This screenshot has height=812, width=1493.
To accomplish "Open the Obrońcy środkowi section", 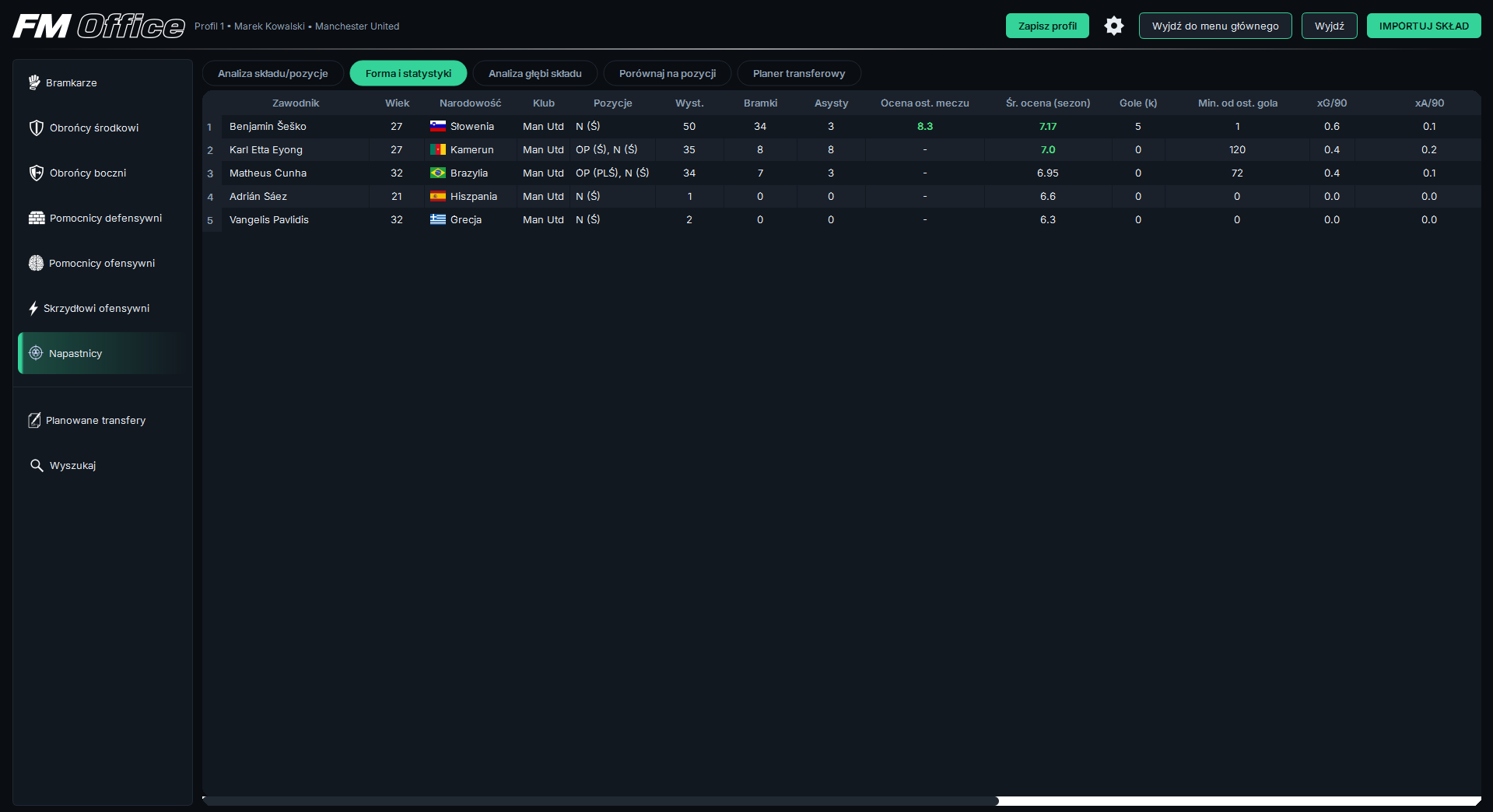I will click(103, 128).
